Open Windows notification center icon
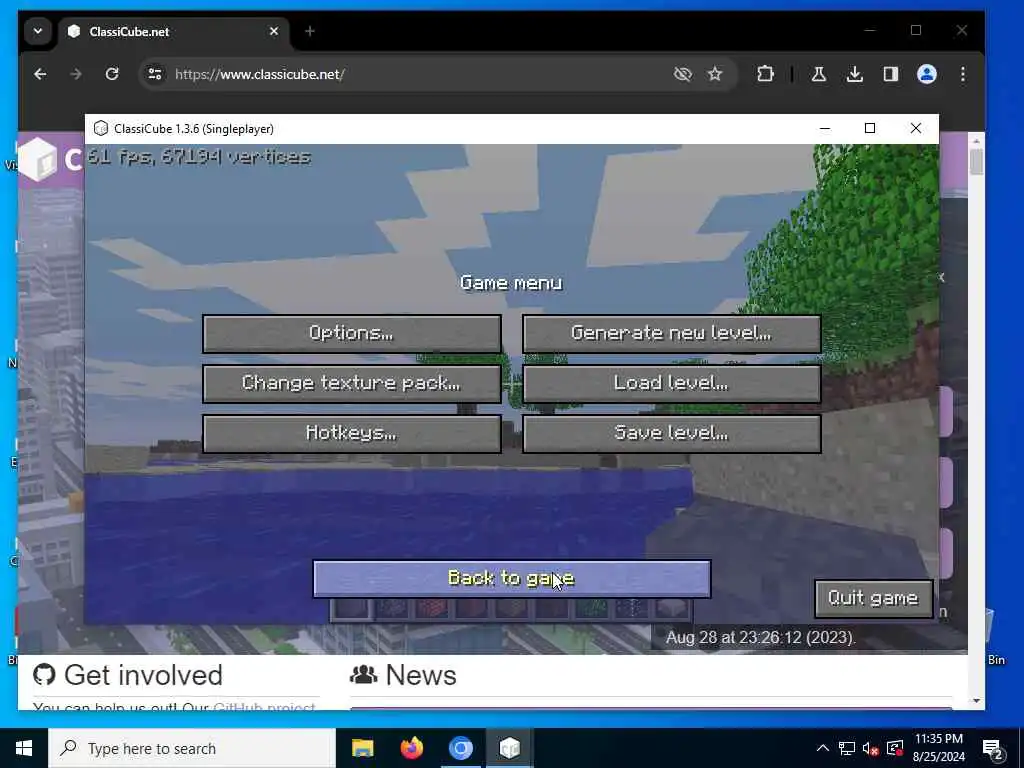1024x768 pixels. coord(993,749)
